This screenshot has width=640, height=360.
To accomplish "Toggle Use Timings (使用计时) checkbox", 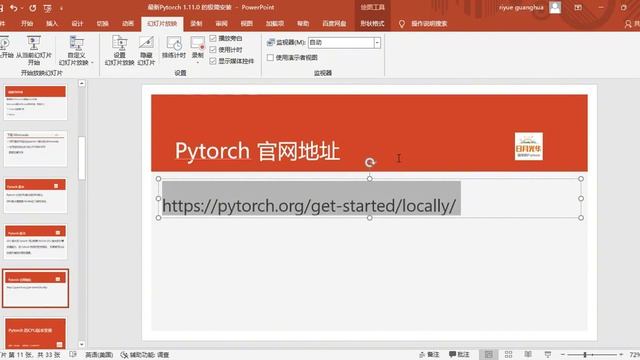I will tap(213, 50).
